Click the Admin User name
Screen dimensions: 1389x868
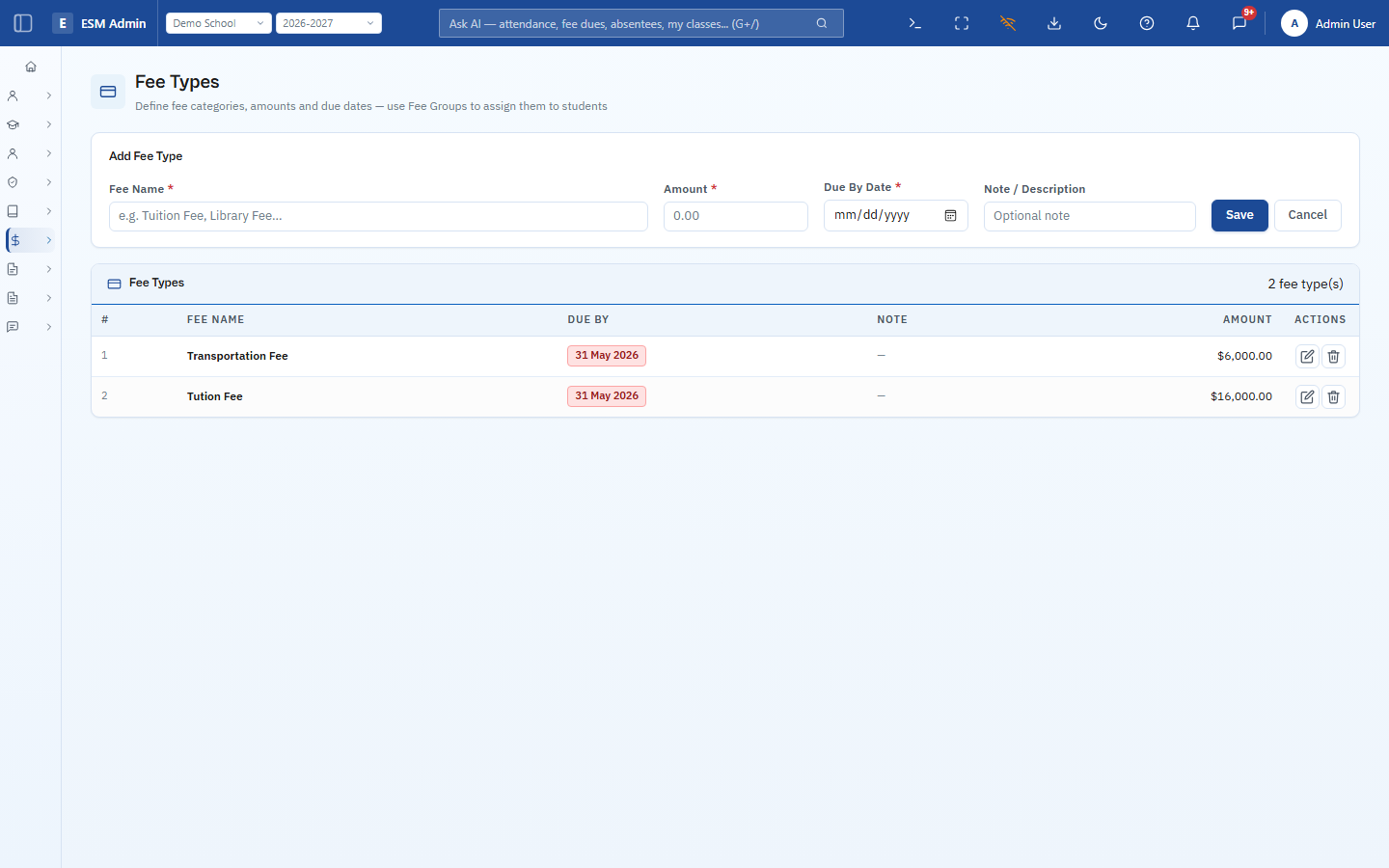1346,24
